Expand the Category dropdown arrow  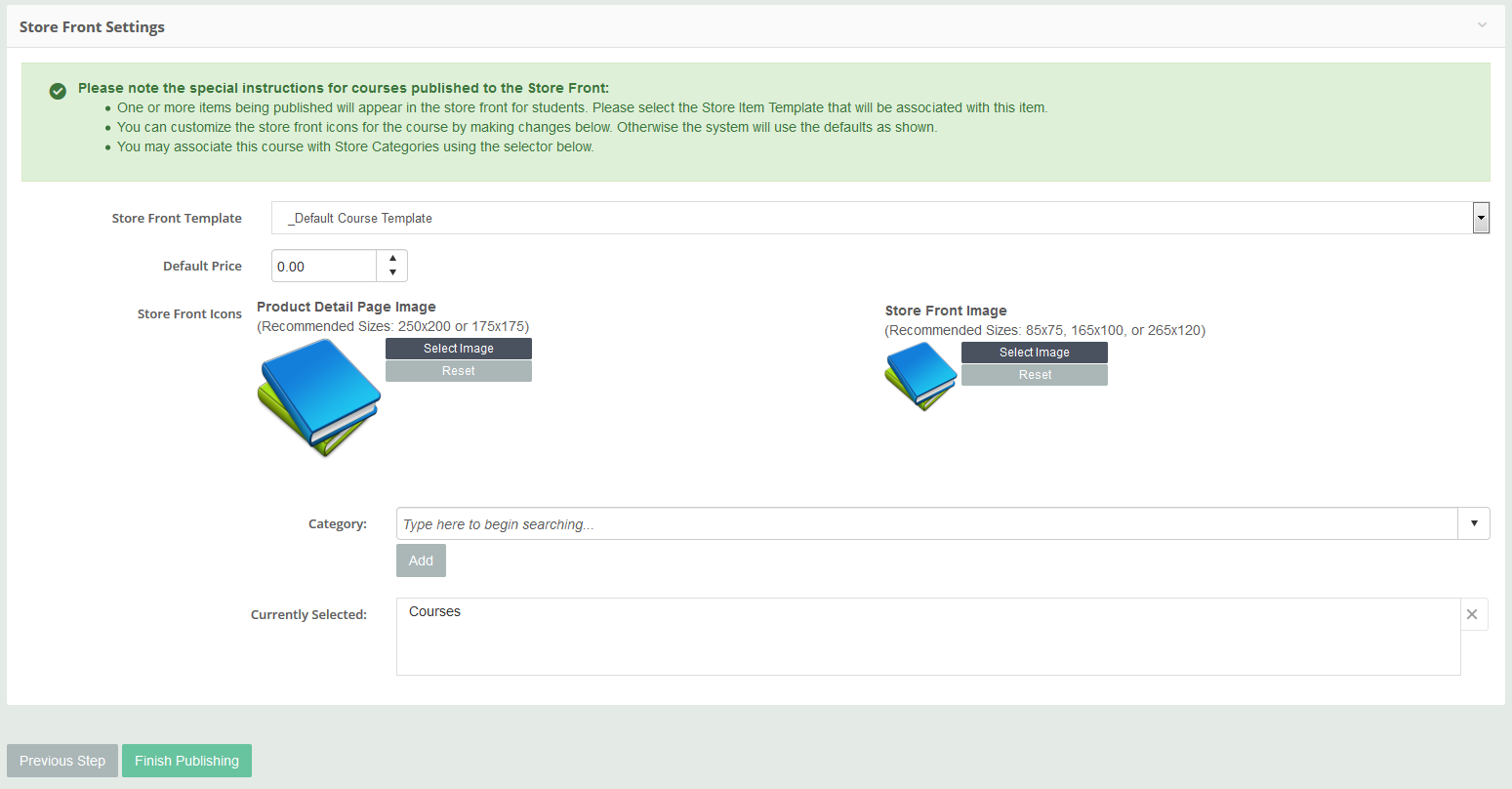coord(1474,524)
